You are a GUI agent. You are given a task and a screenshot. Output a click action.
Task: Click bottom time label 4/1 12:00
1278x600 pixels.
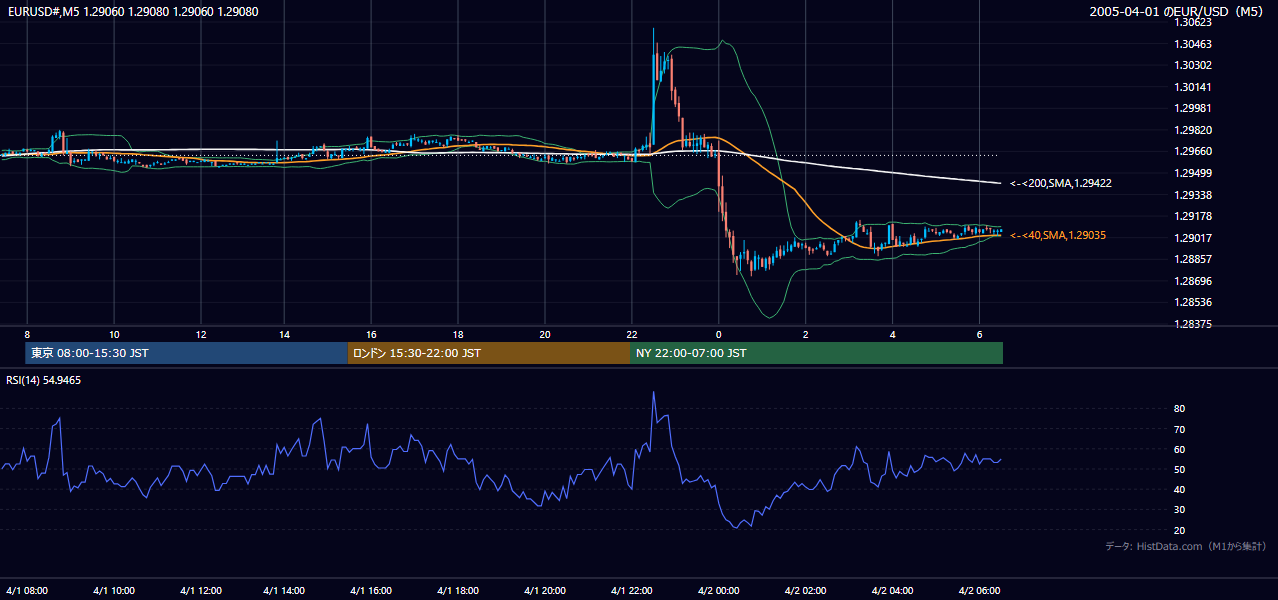200,590
